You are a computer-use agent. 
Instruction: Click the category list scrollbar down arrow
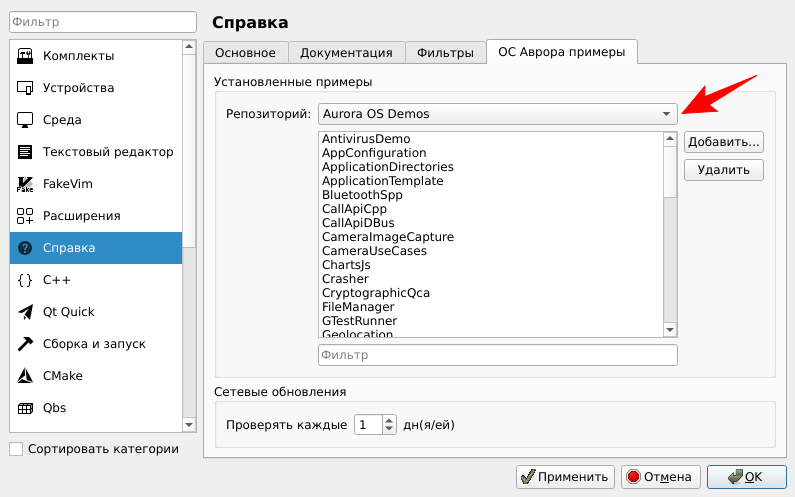tap(189, 425)
